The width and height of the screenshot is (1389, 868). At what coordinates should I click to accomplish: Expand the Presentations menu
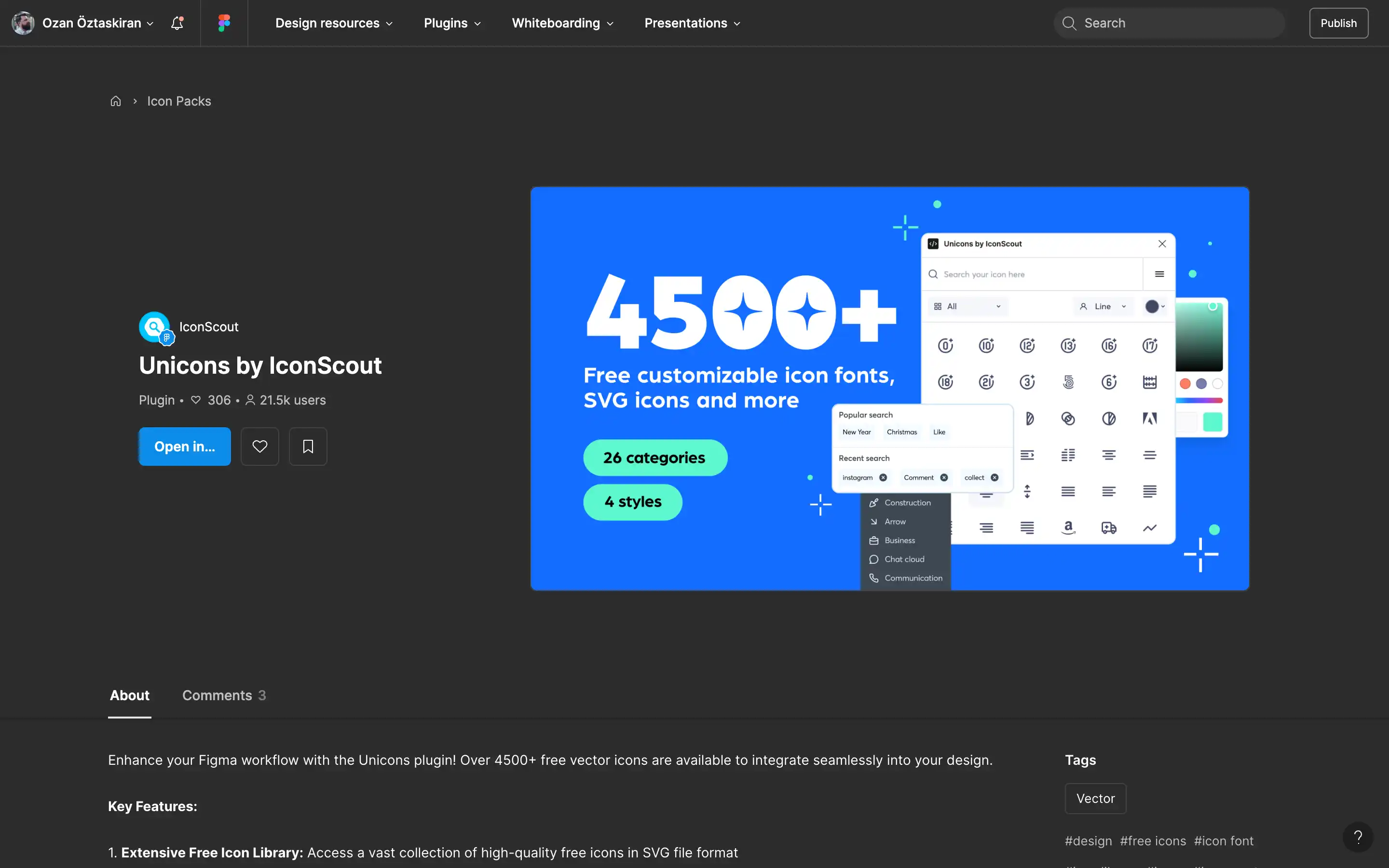click(x=692, y=23)
